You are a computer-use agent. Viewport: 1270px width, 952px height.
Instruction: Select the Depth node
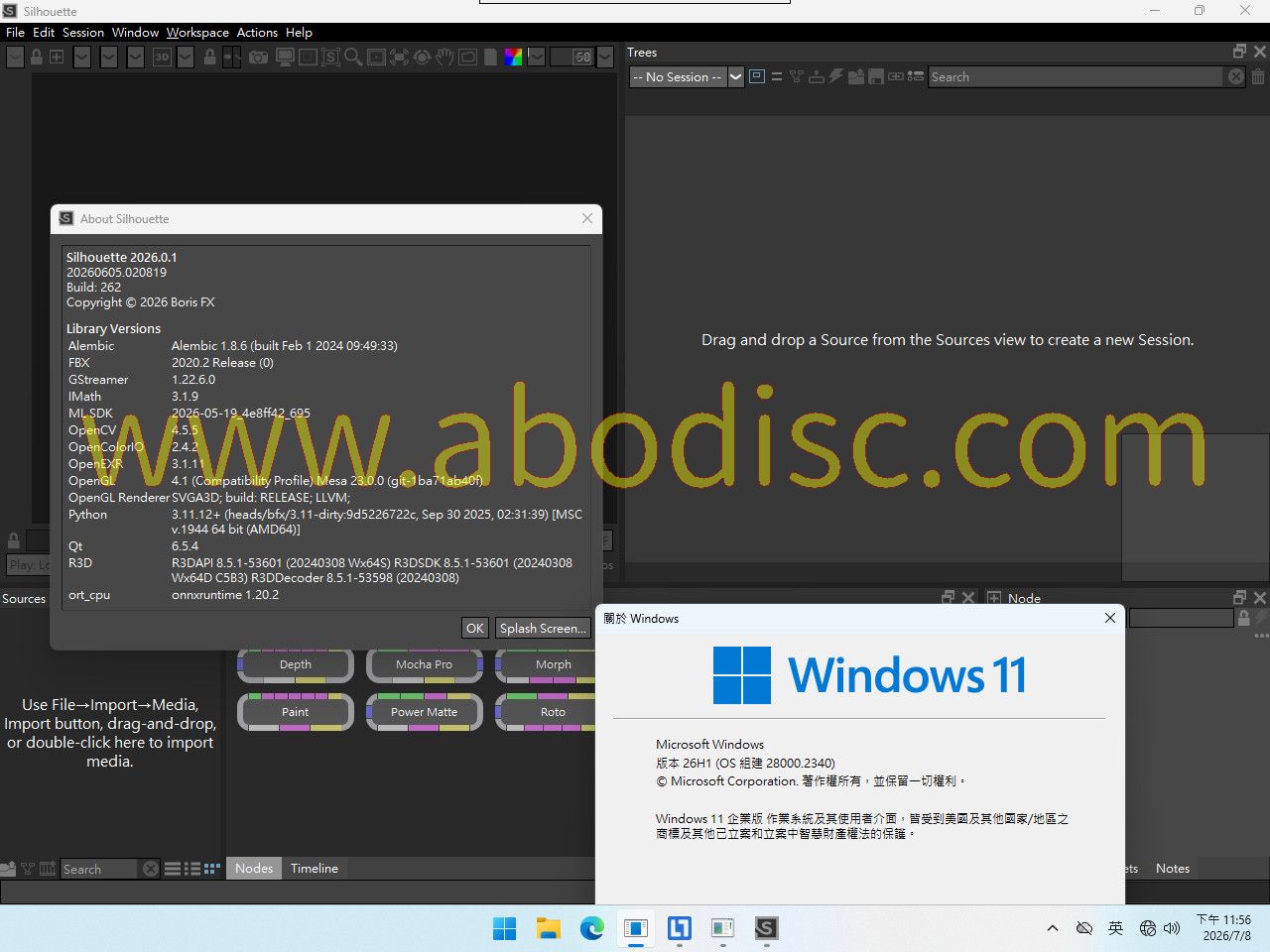(x=296, y=664)
